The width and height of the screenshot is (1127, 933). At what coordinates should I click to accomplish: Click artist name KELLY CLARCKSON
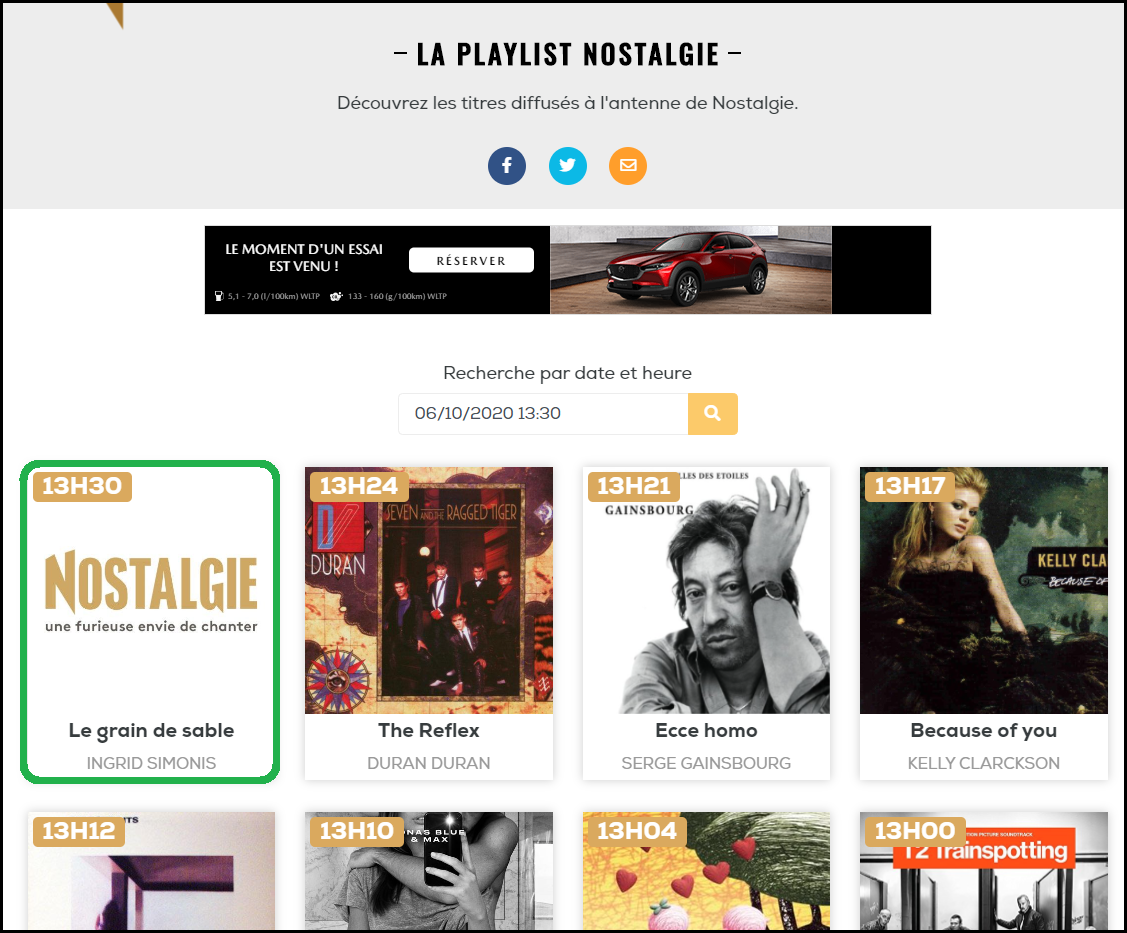coord(984,763)
